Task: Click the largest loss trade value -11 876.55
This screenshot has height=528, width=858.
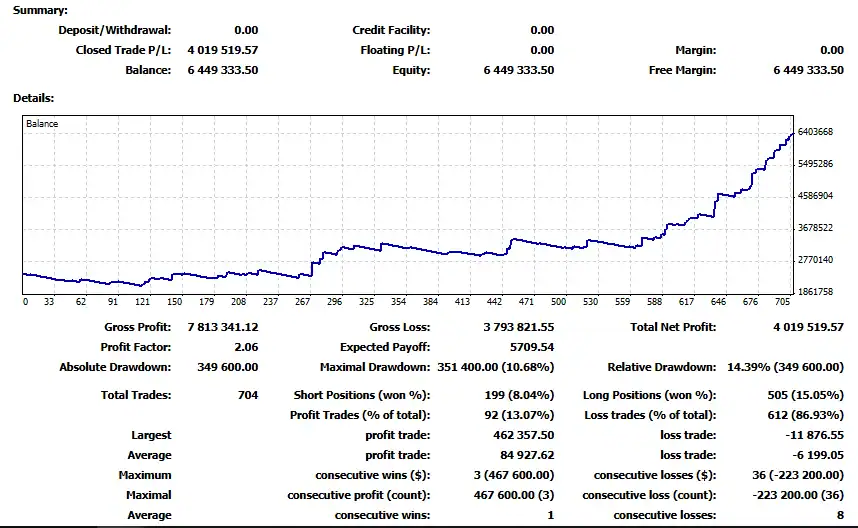Action: (x=814, y=436)
